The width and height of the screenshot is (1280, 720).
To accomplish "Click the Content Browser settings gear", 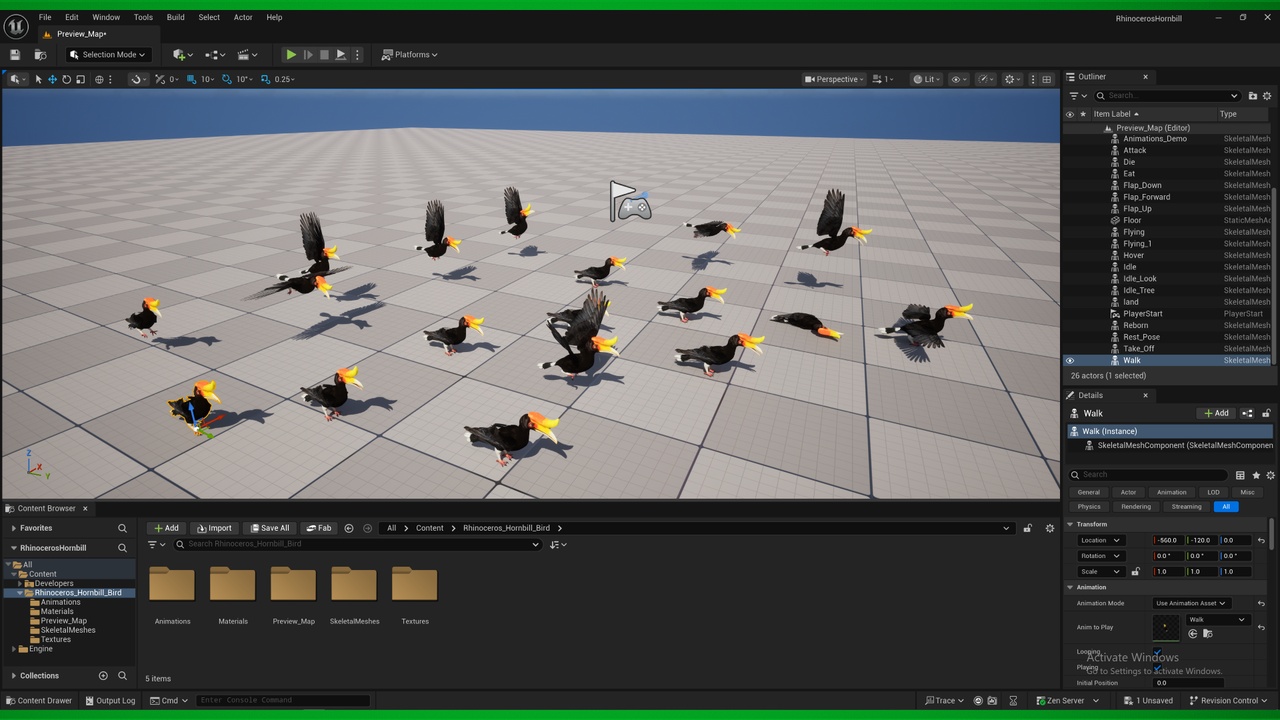I will 1050,528.
